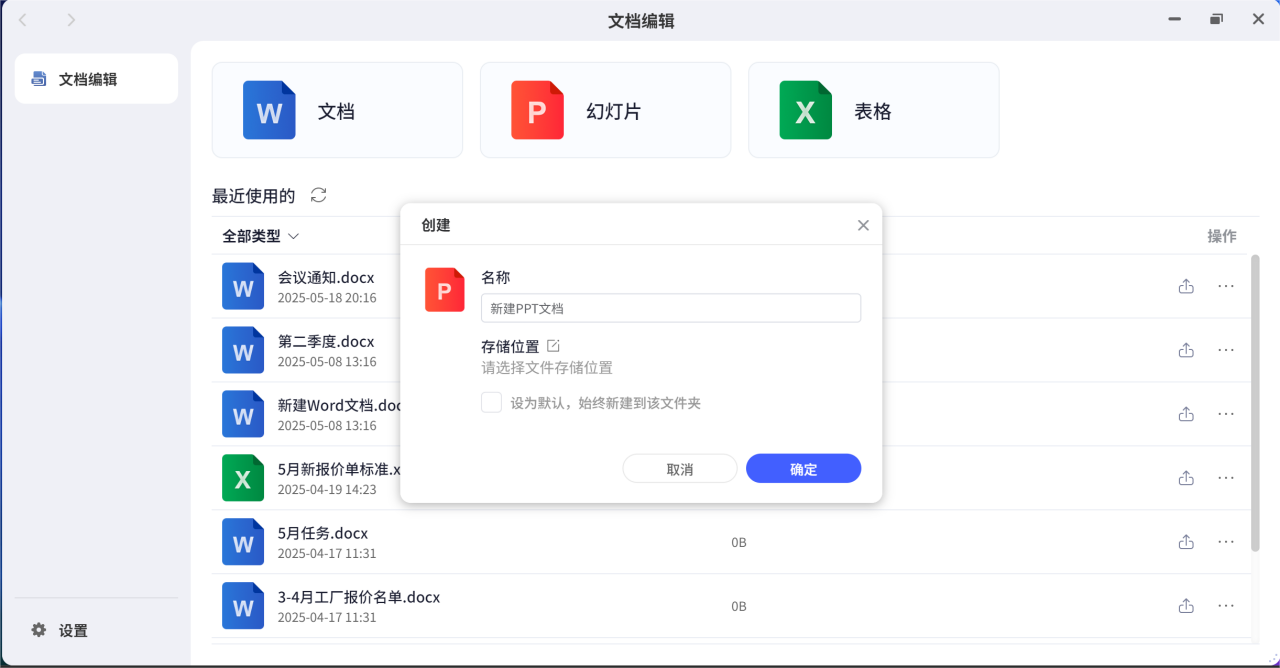
Task: Click the share icon for 5月任务.docx
Action: click(x=1186, y=542)
